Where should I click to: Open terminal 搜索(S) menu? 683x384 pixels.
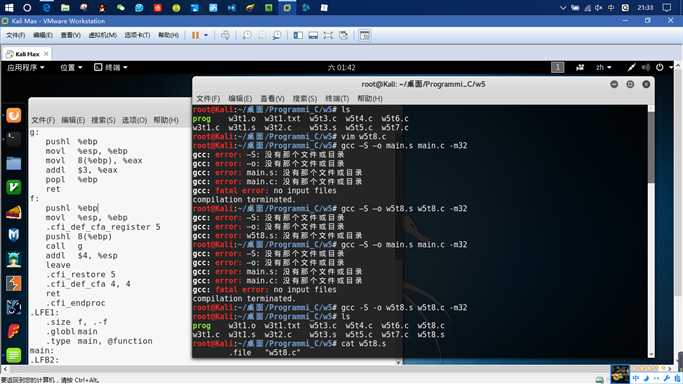click(x=304, y=99)
